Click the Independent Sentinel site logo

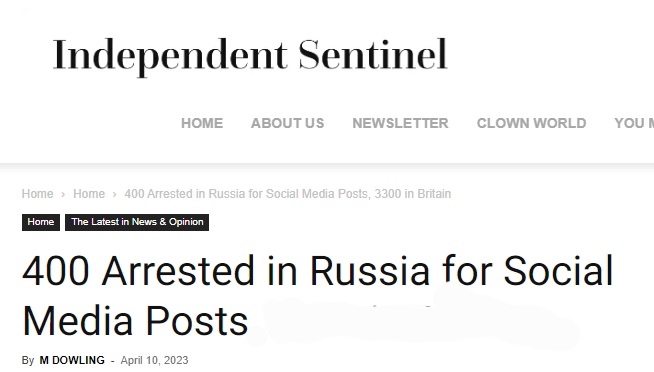[250, 56]
